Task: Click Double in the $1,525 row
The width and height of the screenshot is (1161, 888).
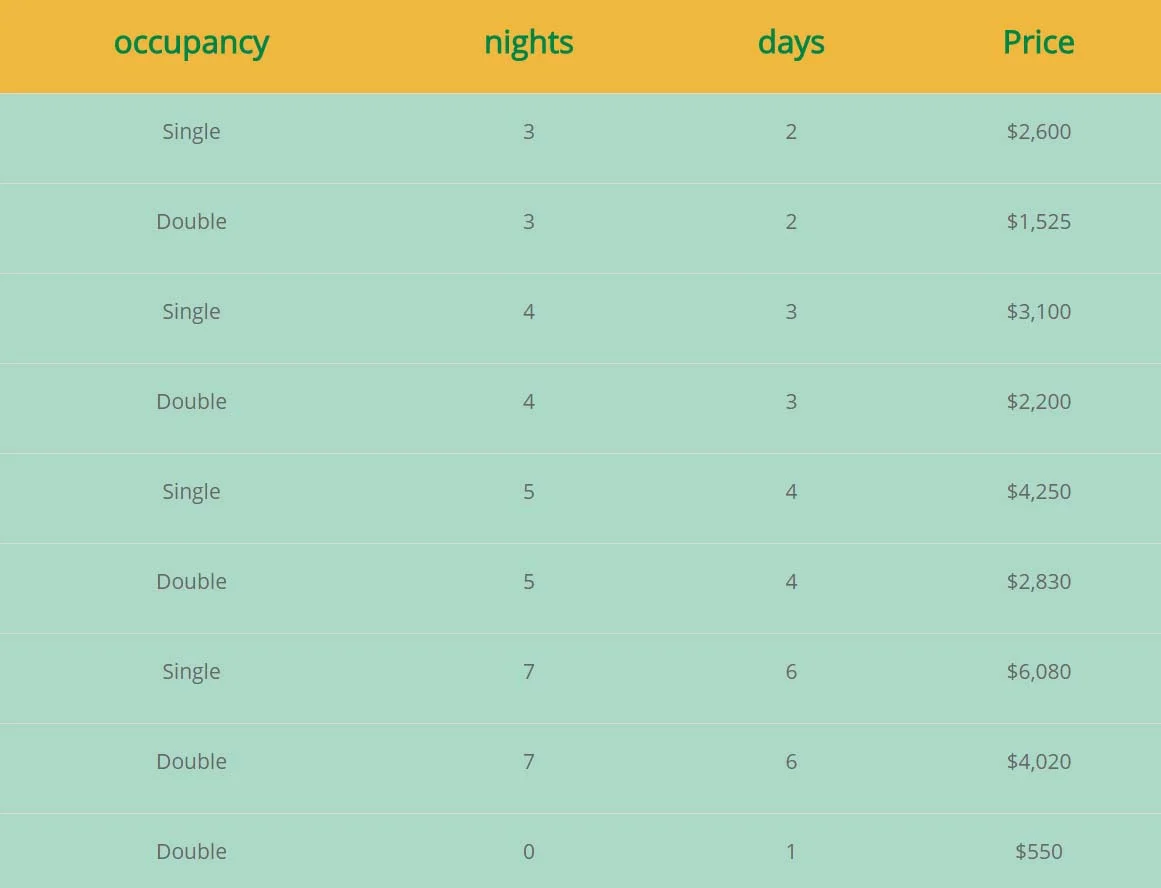Action: point(191,221)
